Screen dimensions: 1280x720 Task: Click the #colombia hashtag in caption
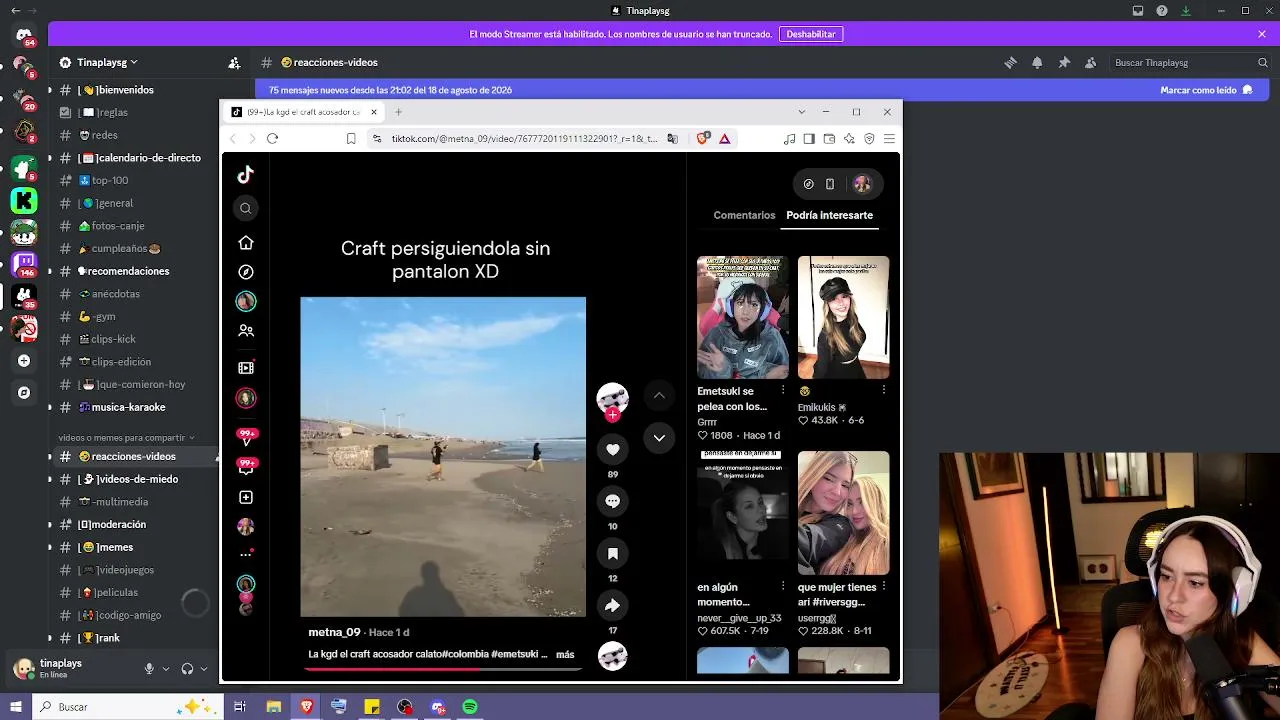tap(467, 655)
